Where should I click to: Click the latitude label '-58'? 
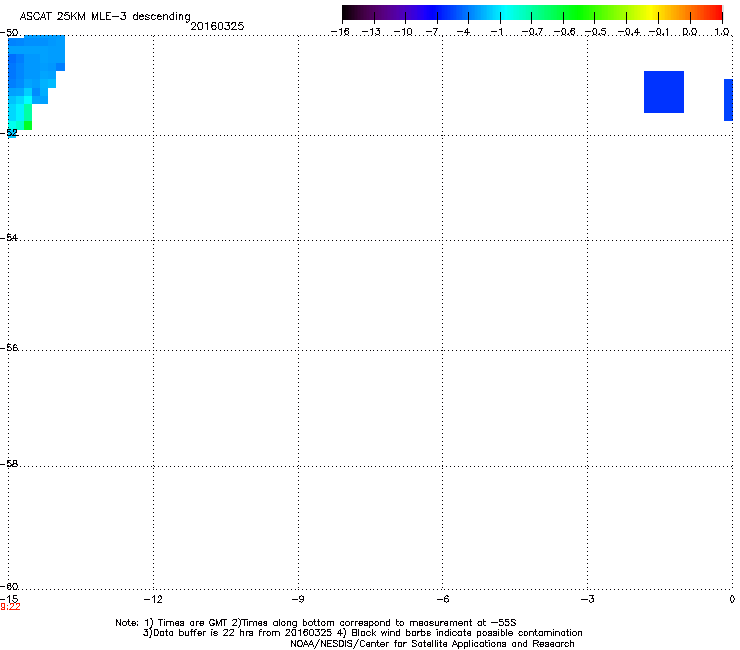coord(9,464)
